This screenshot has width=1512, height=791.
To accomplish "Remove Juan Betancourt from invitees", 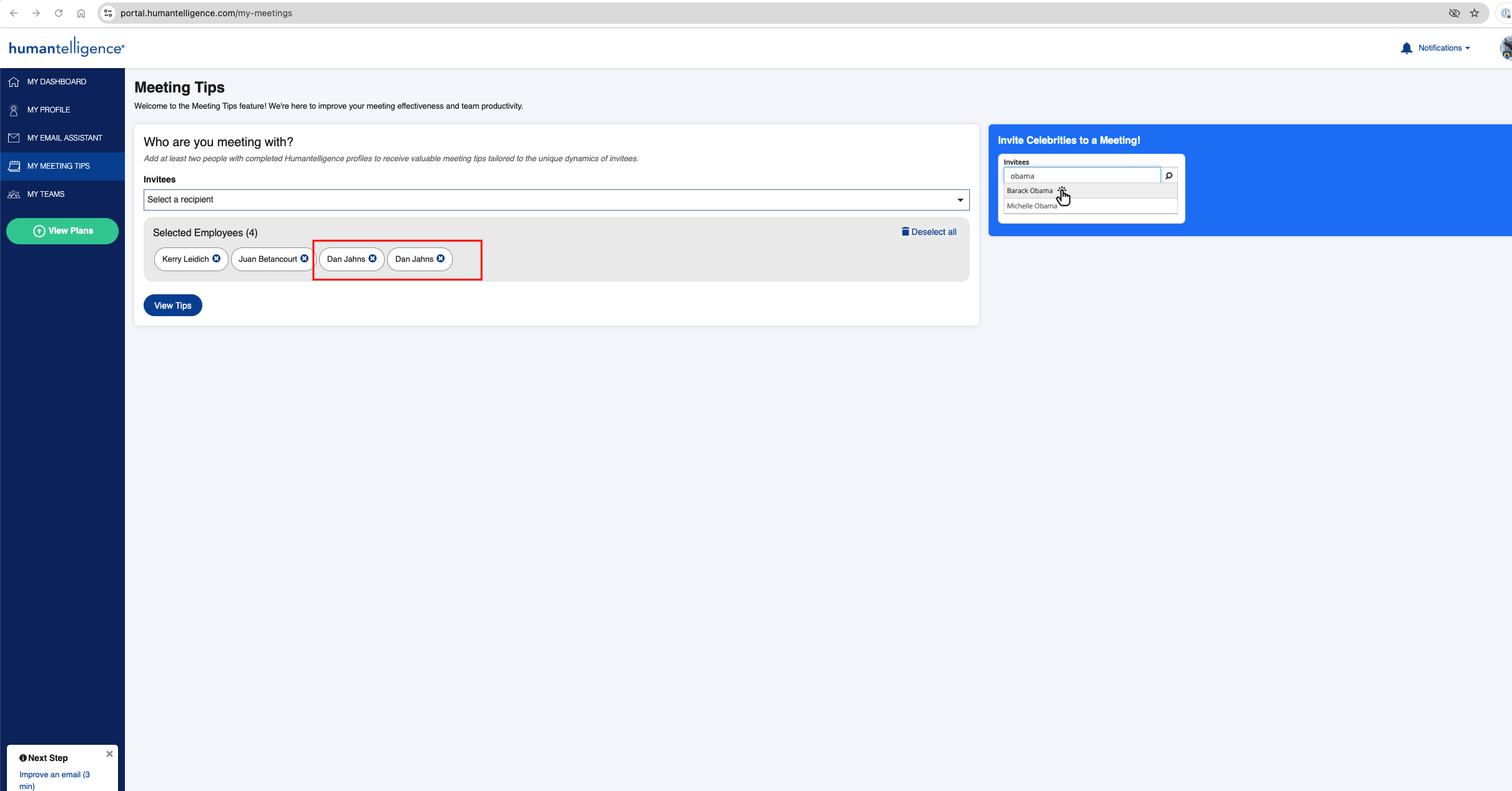I will 305,259.
